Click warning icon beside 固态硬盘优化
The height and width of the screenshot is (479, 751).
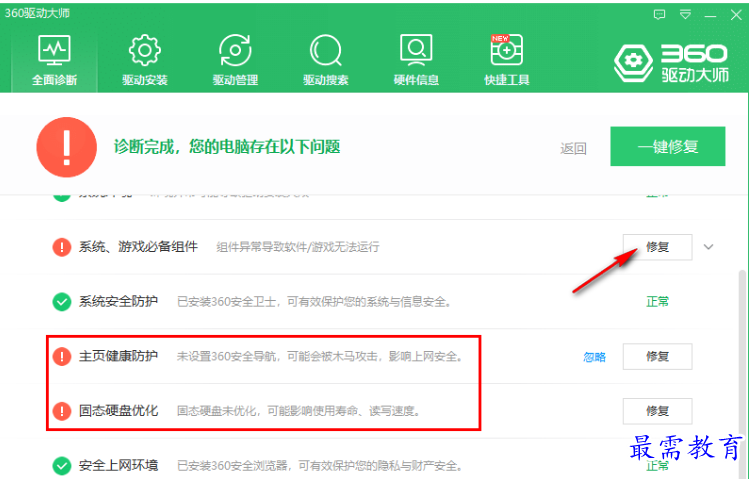[62, 411]
